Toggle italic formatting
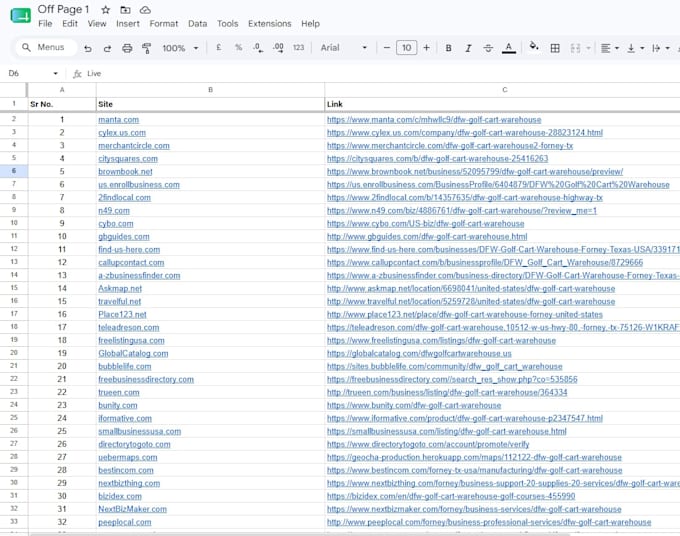Viewport: 680px width, 536px height. [468, 48]
